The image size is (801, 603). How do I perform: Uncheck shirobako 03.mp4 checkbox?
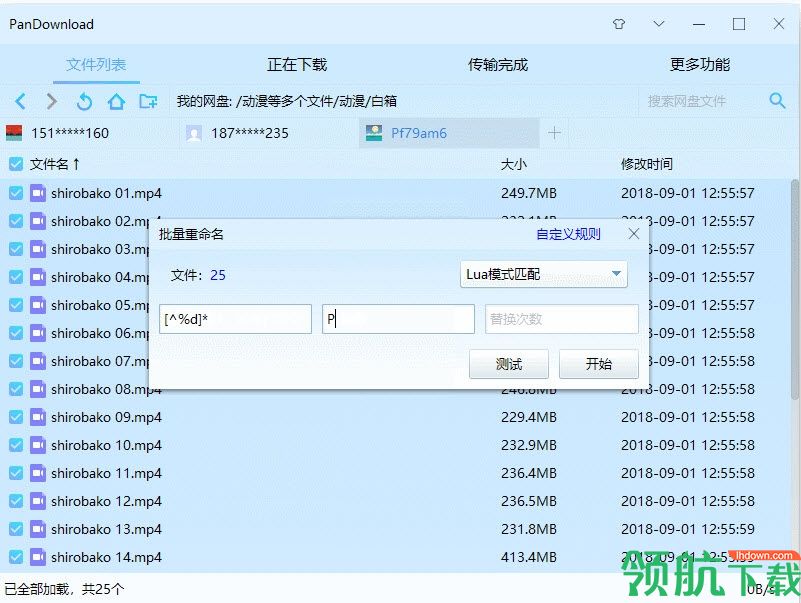[16, 249]
